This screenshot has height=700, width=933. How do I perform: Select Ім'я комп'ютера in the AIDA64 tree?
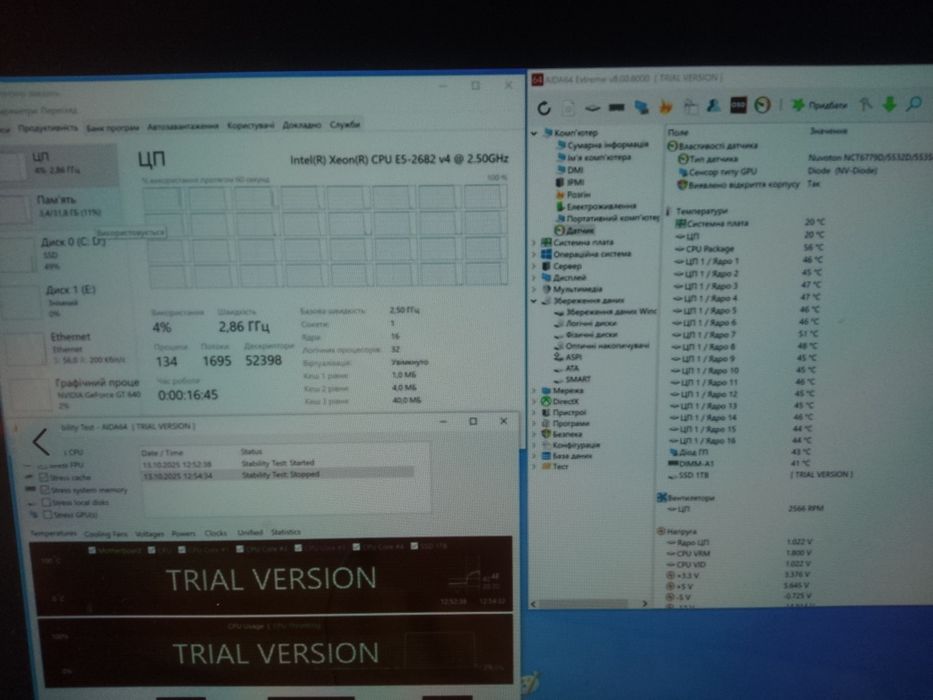click(593, 157)
